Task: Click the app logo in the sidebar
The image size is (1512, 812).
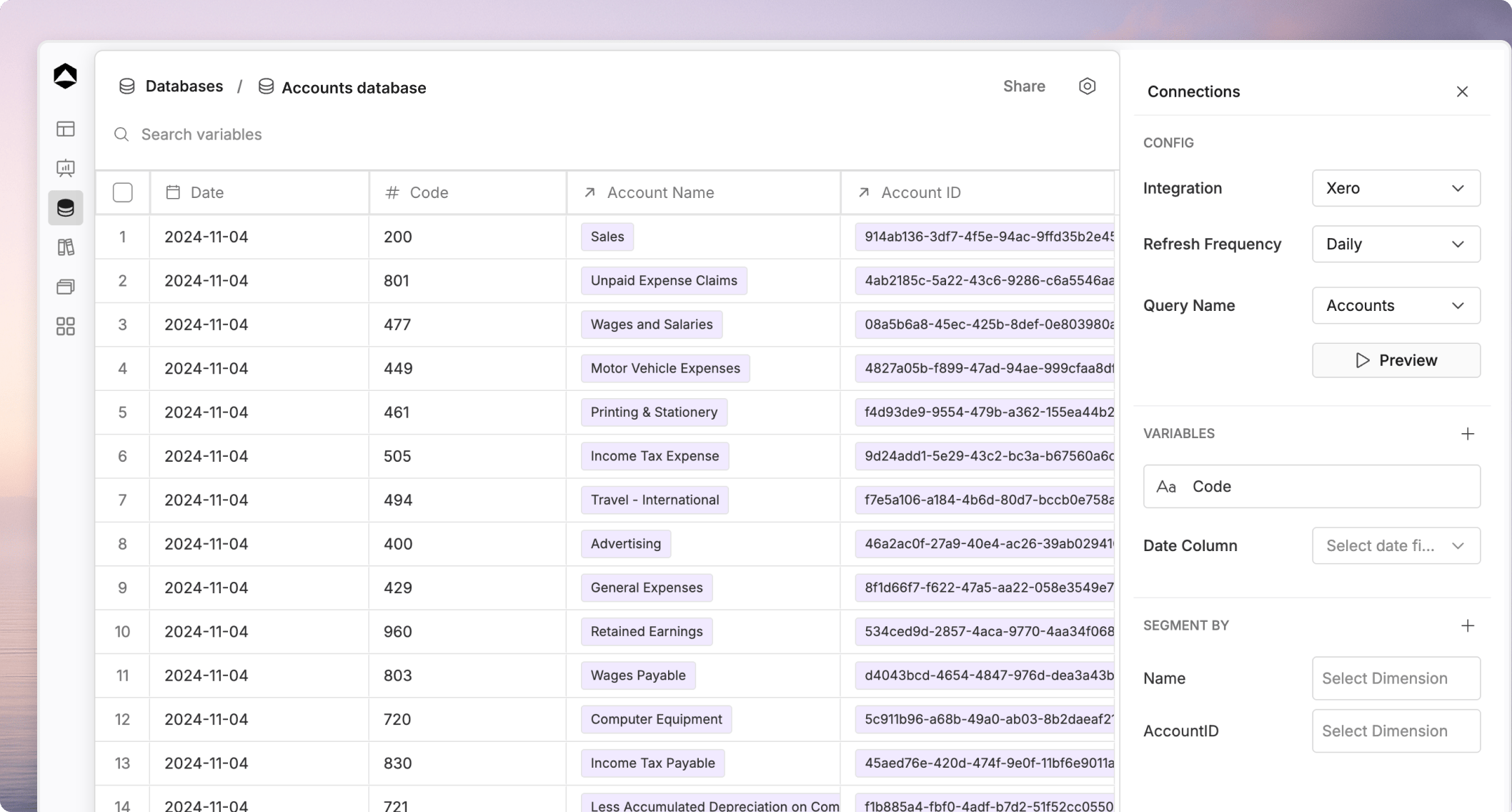Action: [x=65, y=76]
